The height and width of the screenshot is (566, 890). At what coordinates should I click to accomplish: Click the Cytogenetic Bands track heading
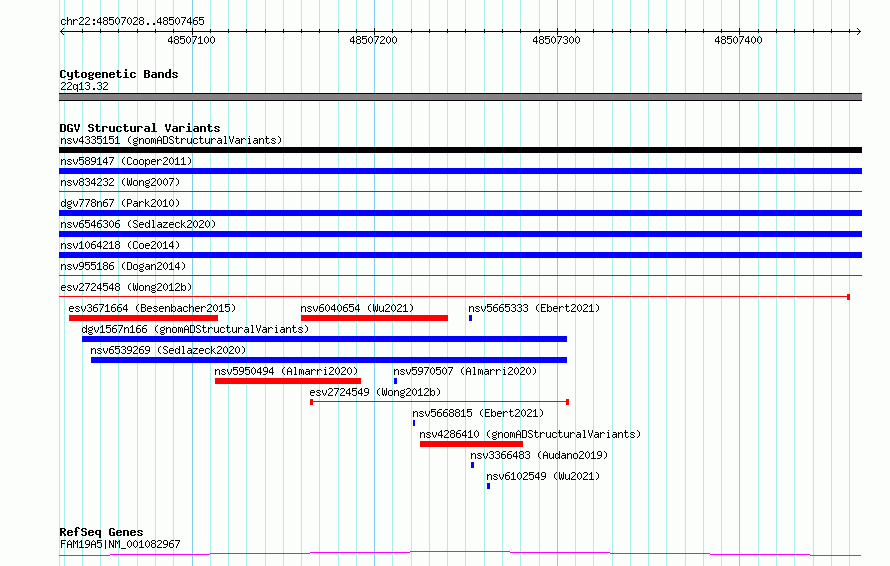[x=119, y=74]
